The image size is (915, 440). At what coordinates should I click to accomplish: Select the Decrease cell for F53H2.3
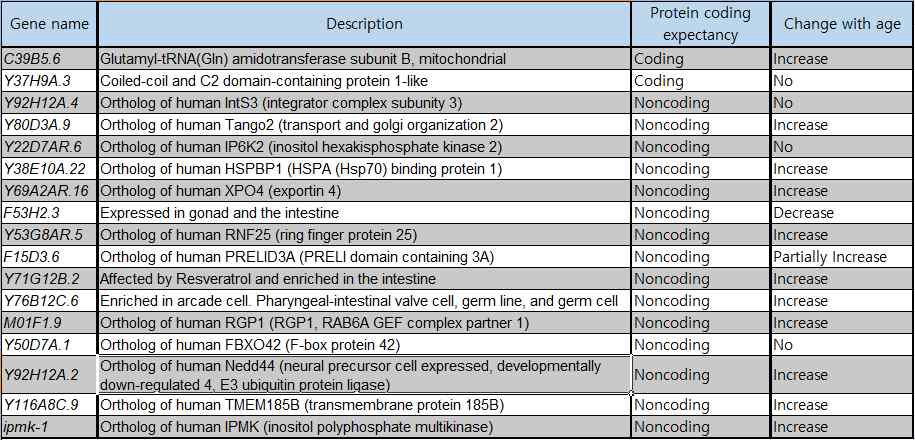pyautogui.click(x=842, y=213)
